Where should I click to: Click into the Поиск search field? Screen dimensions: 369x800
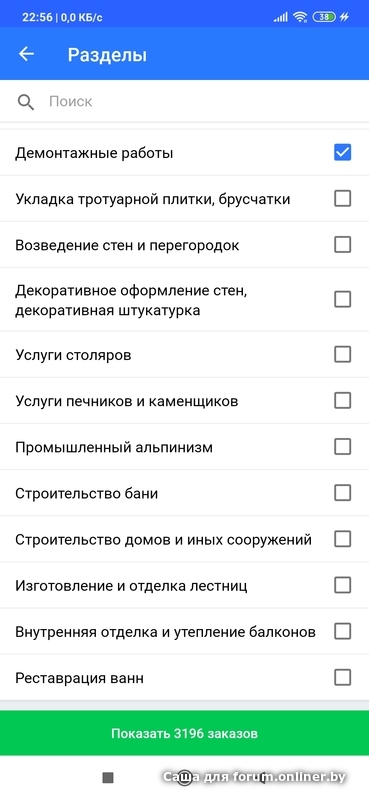[x=184, y=102]
